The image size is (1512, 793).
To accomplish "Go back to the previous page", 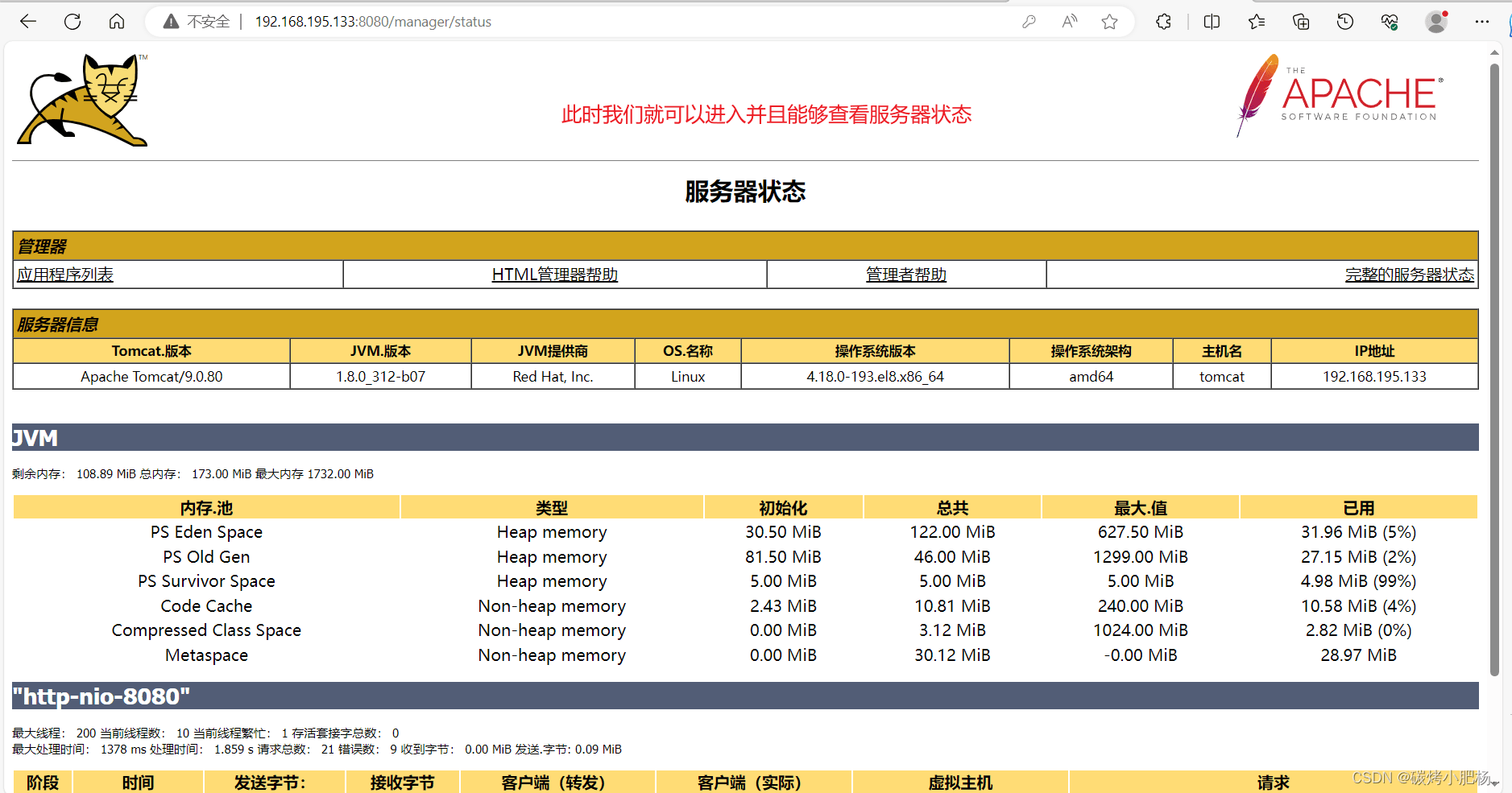I will [x=28, y=22].
